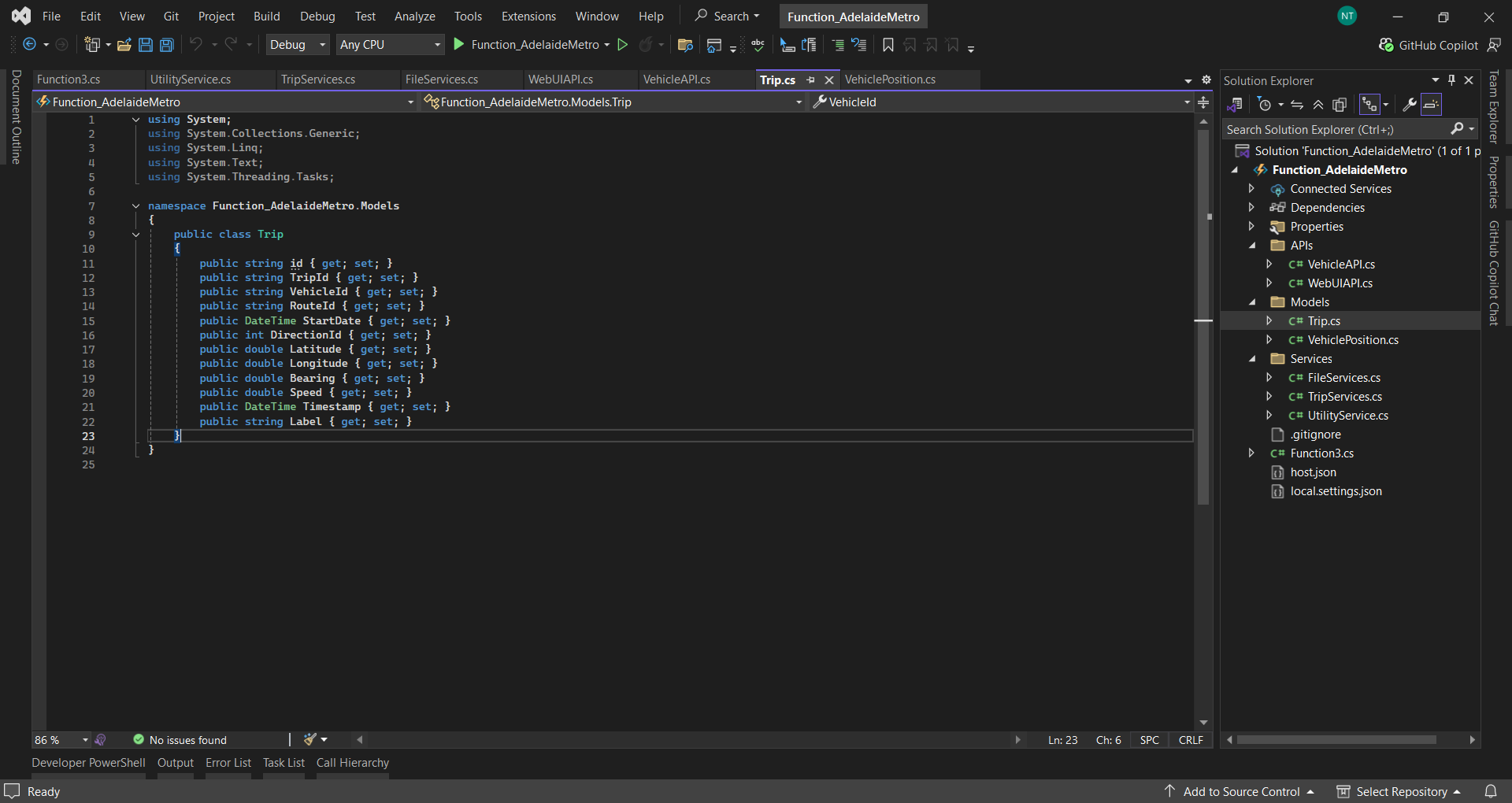Open the Git menu
Image resolution: width=1512 pixels, height=803 pixels.
click(x=171, y=16)
